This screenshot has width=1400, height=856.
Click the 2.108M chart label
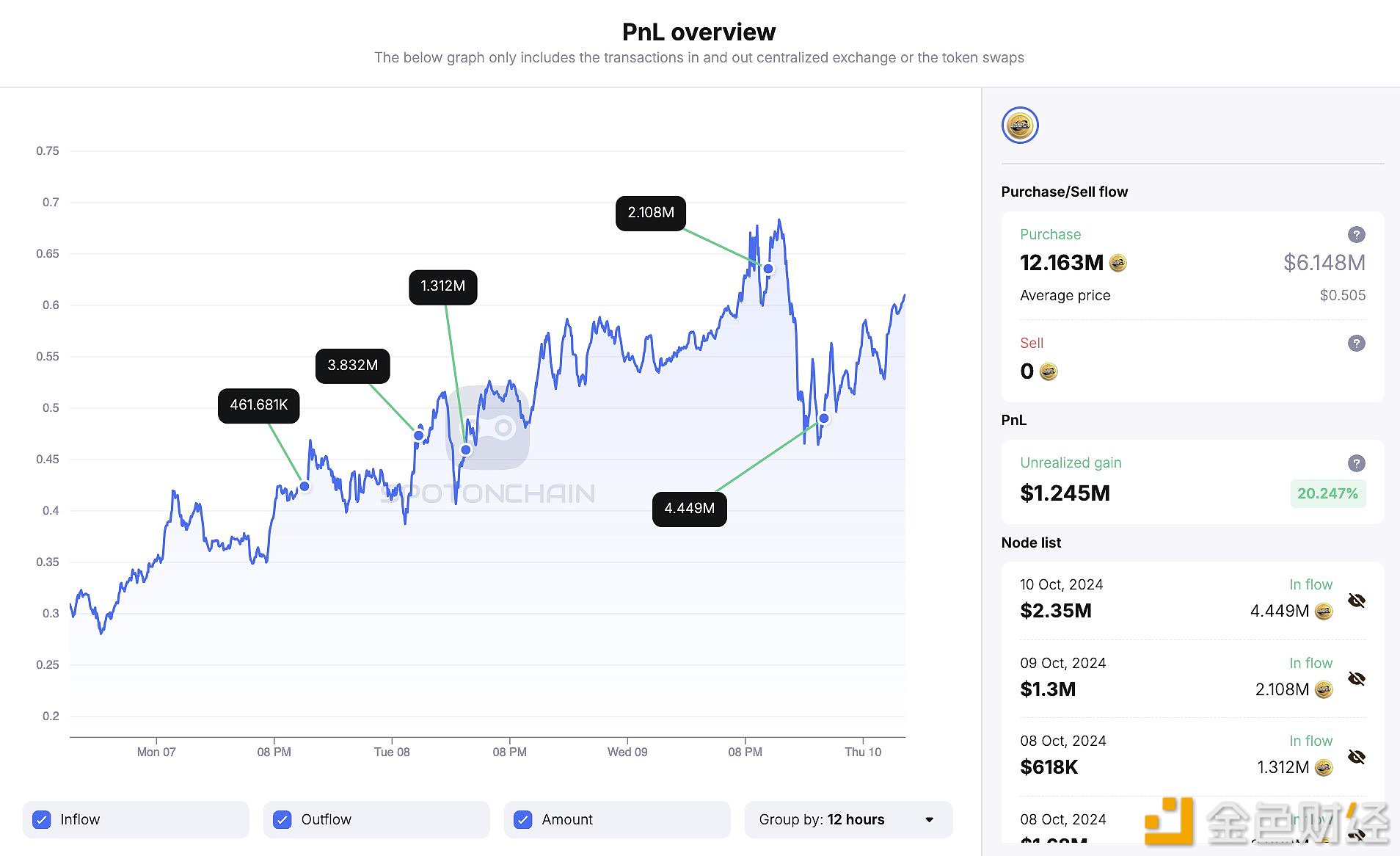tap(650, 213)
